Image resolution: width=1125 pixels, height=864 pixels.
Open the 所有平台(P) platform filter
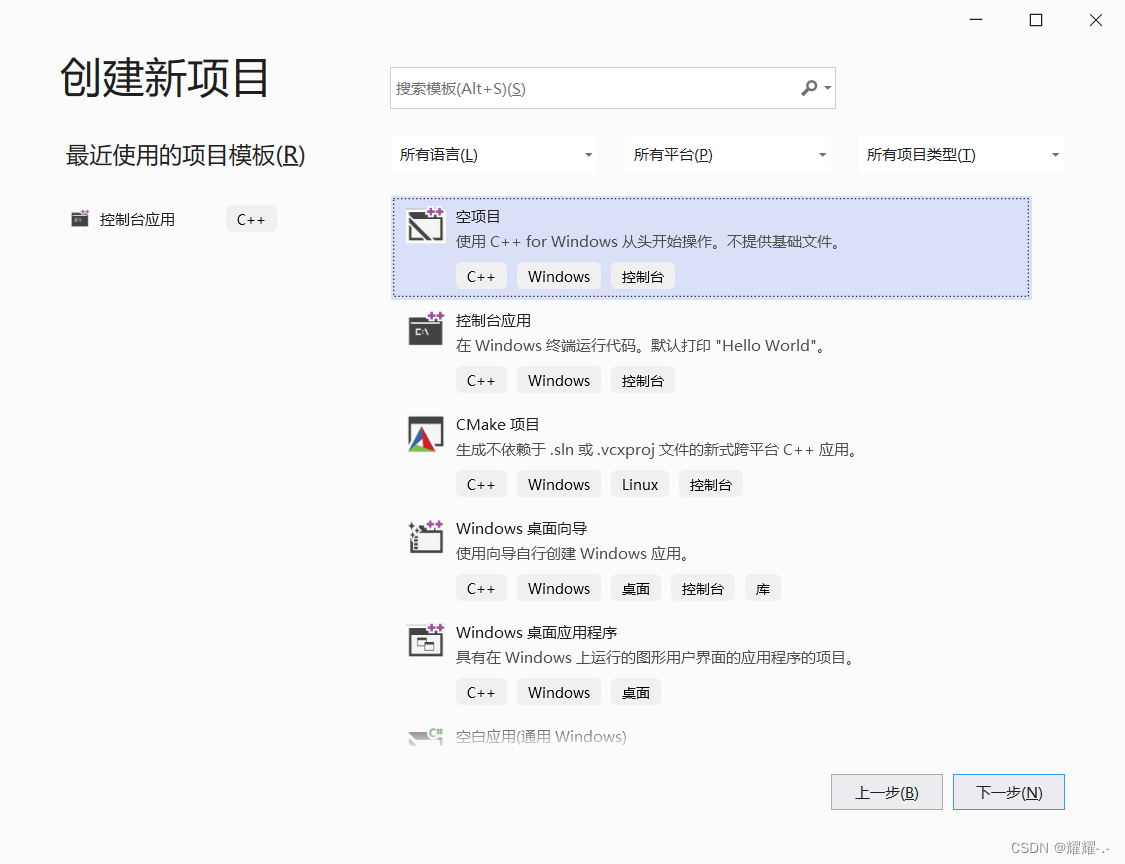point(728,154)
